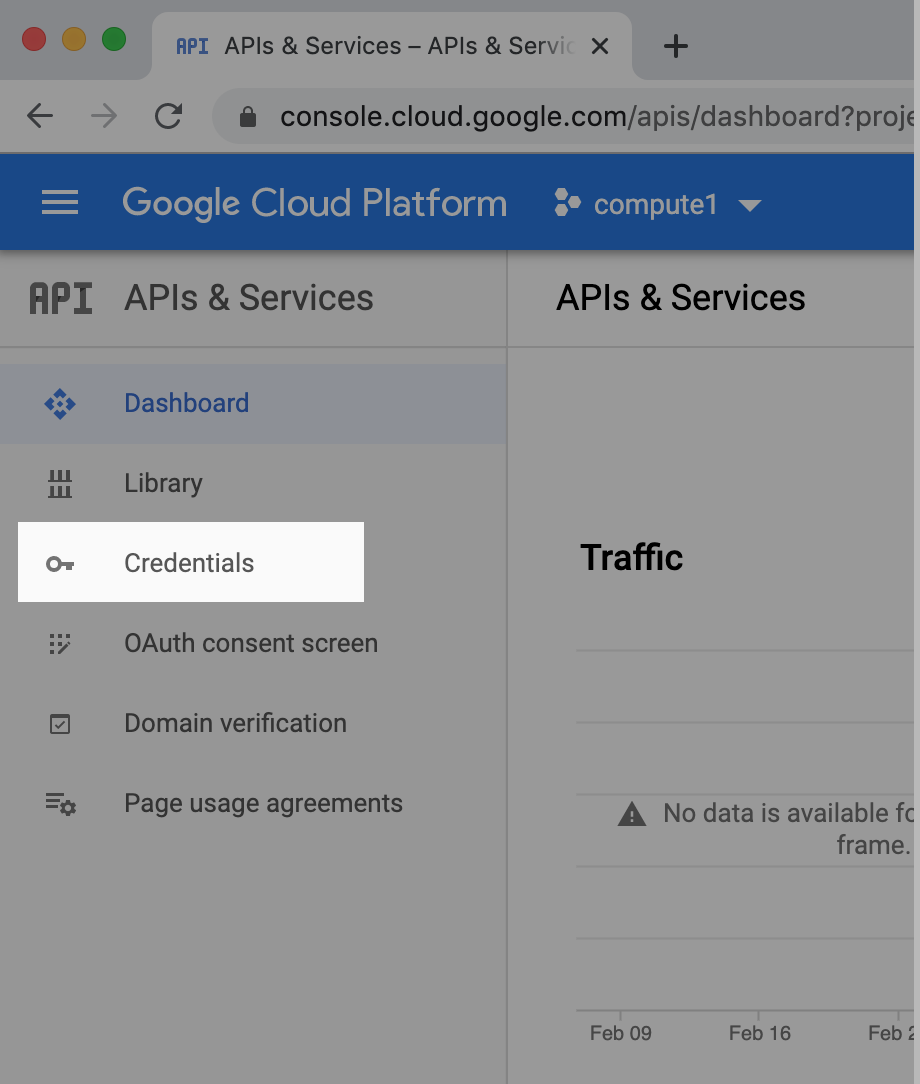Click the Dashboard icon in sidebar
The image size is (920, 1084).
coord(60,404)
